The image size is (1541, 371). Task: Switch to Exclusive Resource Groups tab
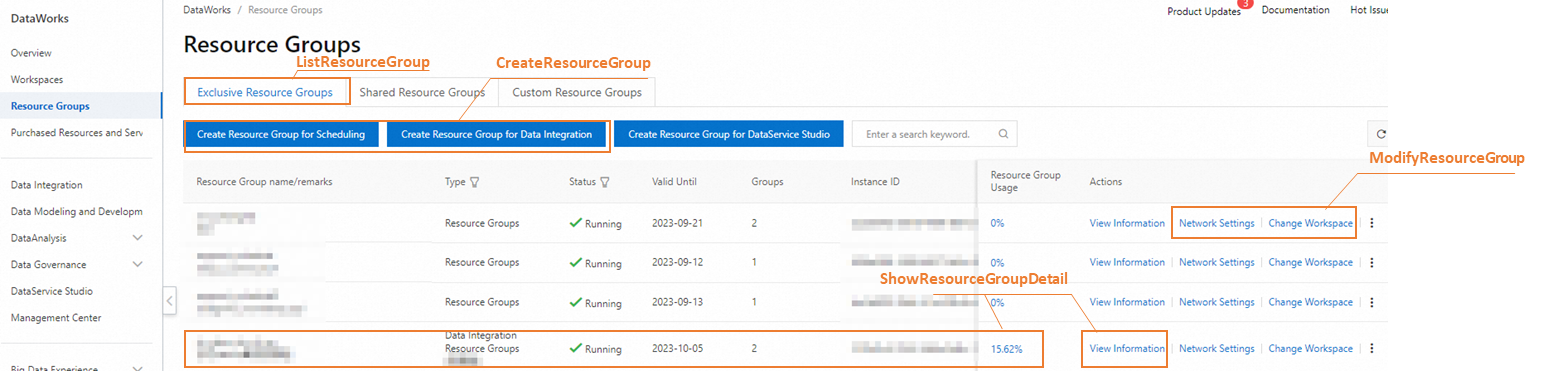coord(265,93)
